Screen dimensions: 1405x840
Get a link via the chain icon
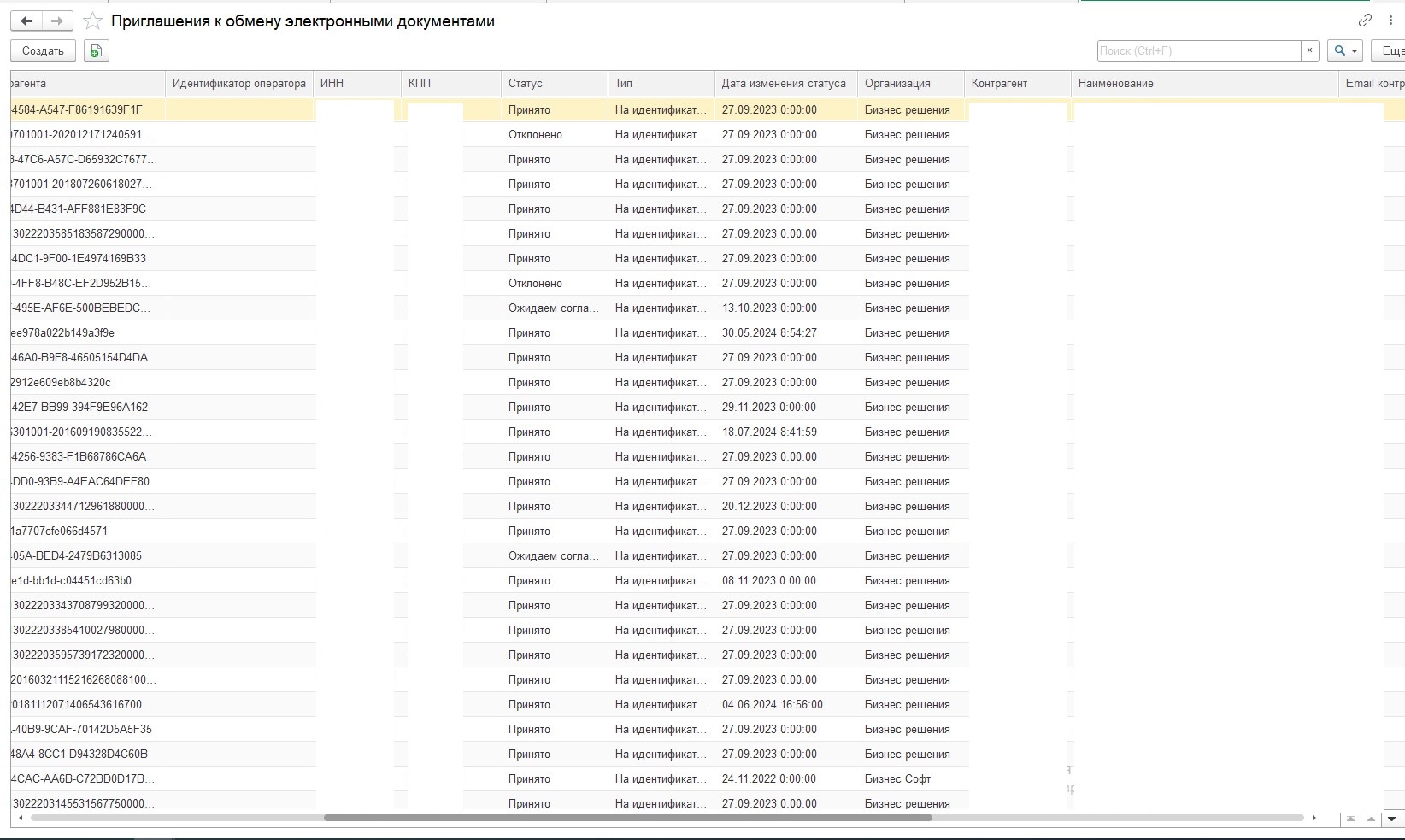1365,21
